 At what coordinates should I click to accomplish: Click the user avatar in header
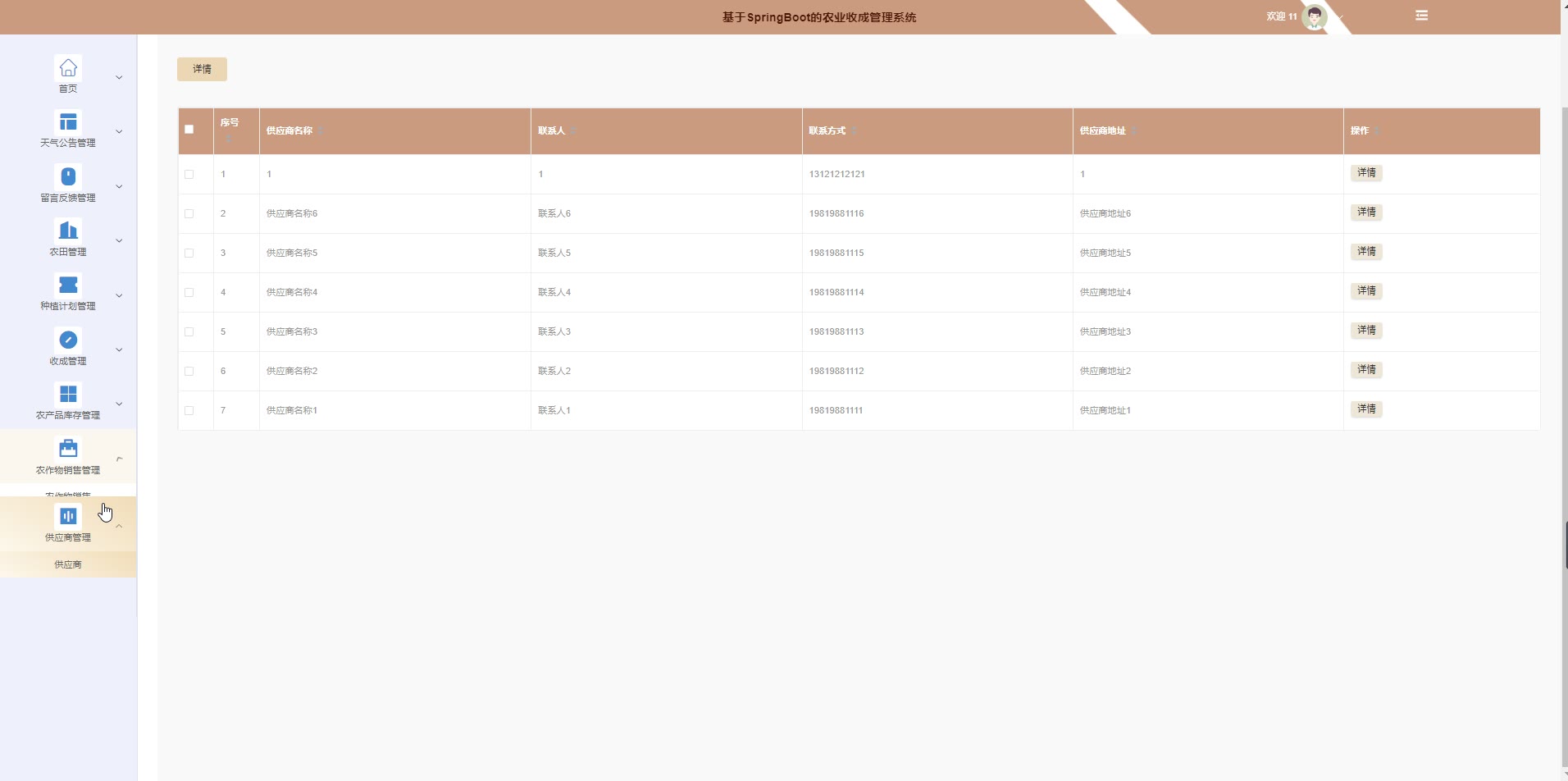pos(1314,16)
